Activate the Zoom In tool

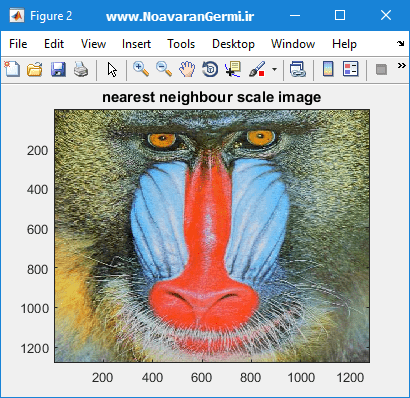point(141,69)
